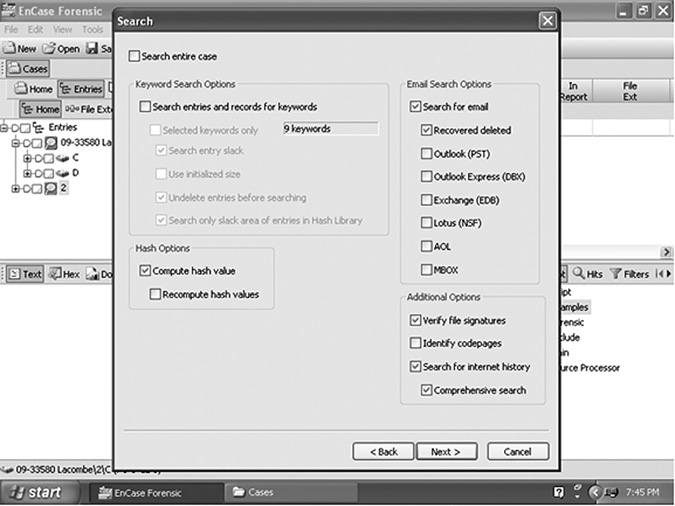Uncheck Compute hash value
Screen dimensions: 675x506
tap(145, 270)
